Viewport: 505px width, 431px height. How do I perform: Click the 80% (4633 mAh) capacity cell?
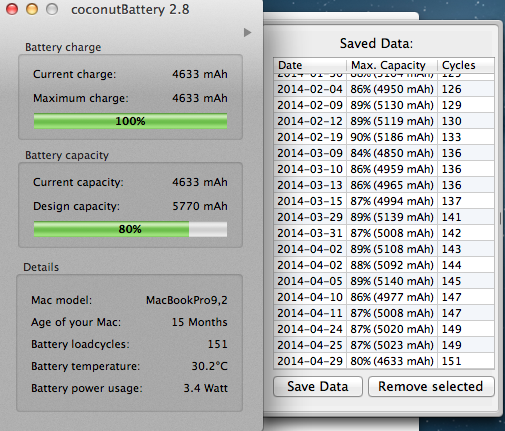[x=392, y=361]
